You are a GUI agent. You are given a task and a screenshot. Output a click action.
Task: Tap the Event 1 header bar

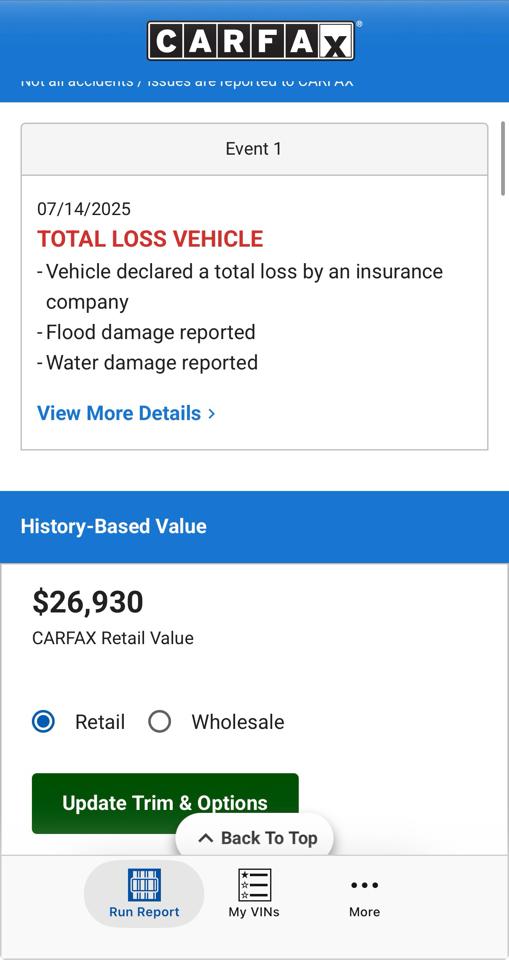[x=254, y=149]
